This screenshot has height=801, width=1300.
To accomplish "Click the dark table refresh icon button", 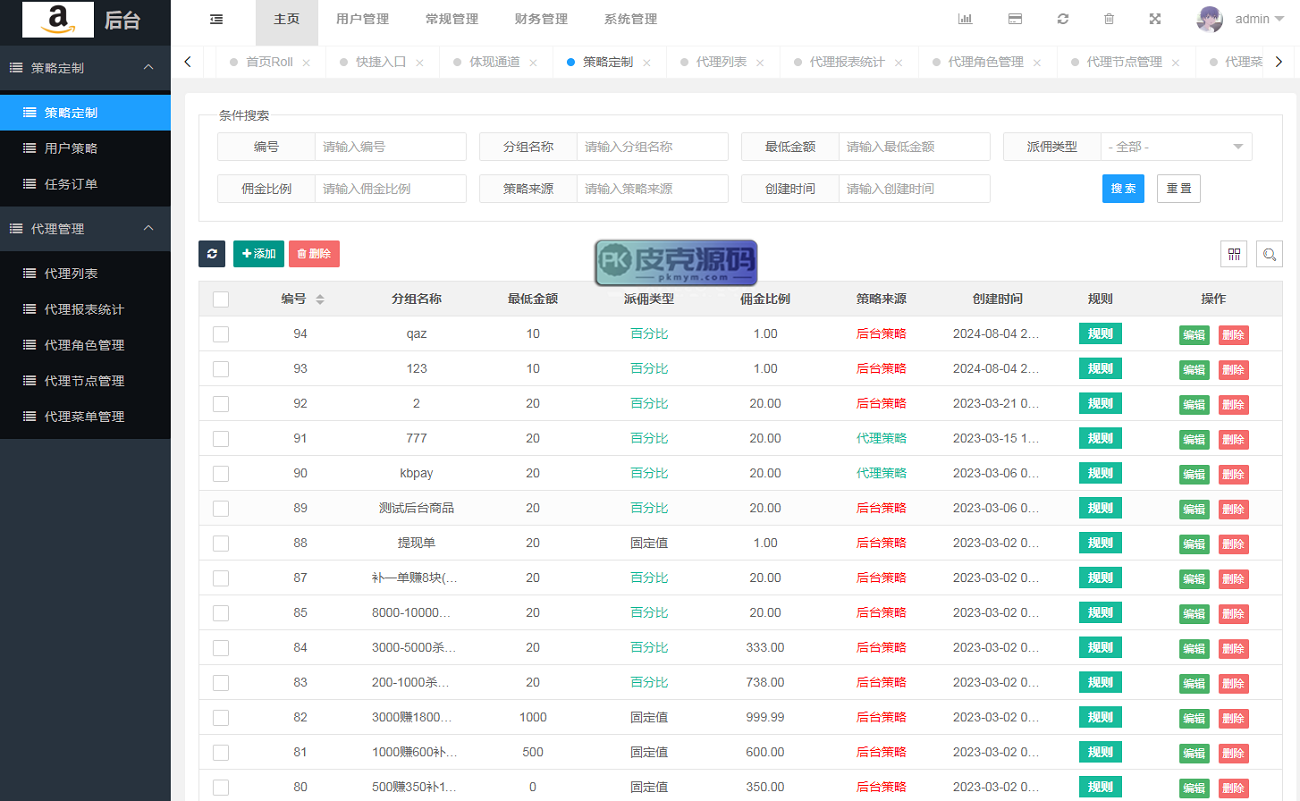I will click(x=212, y=254).
